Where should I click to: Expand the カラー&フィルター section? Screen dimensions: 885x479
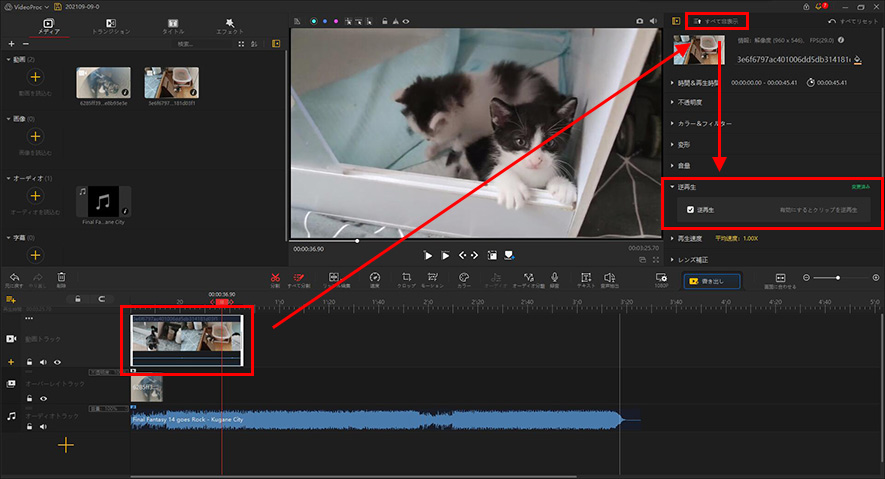704,123
